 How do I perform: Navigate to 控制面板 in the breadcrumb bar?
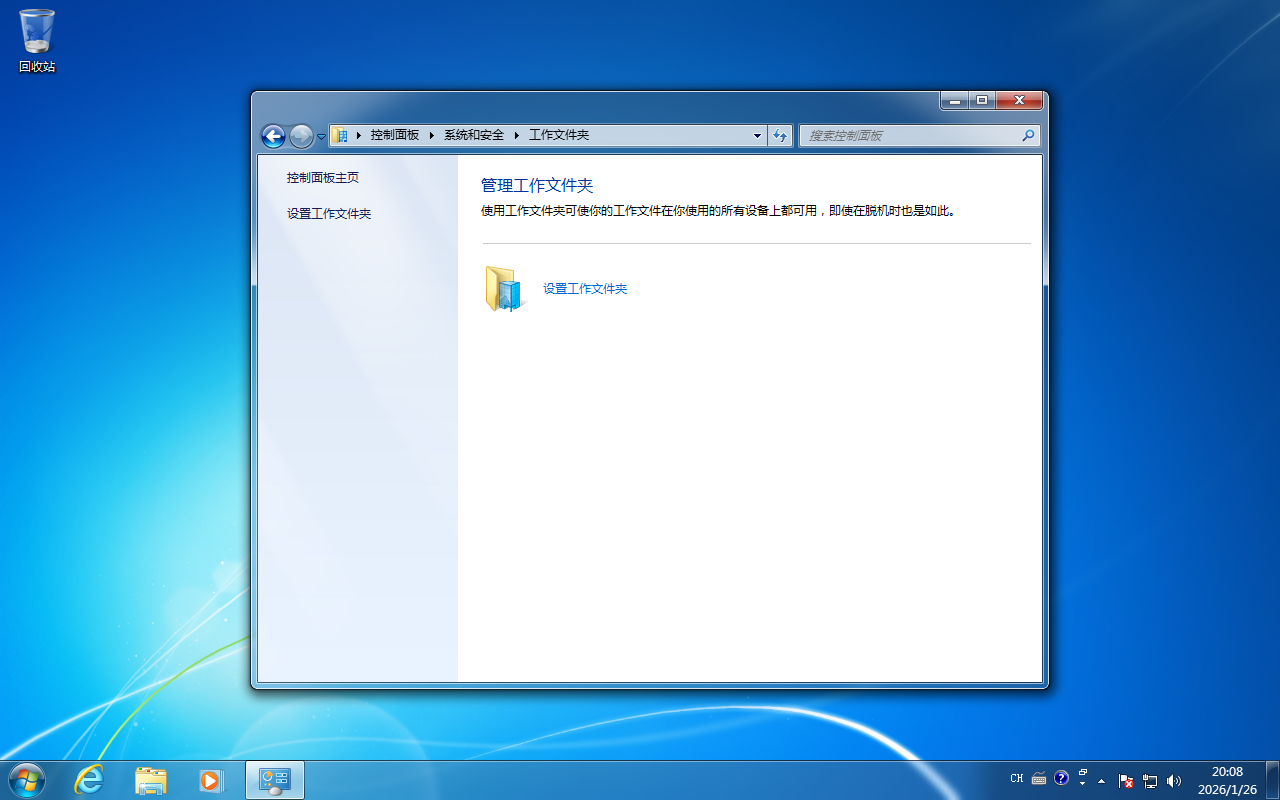(396, 135)
